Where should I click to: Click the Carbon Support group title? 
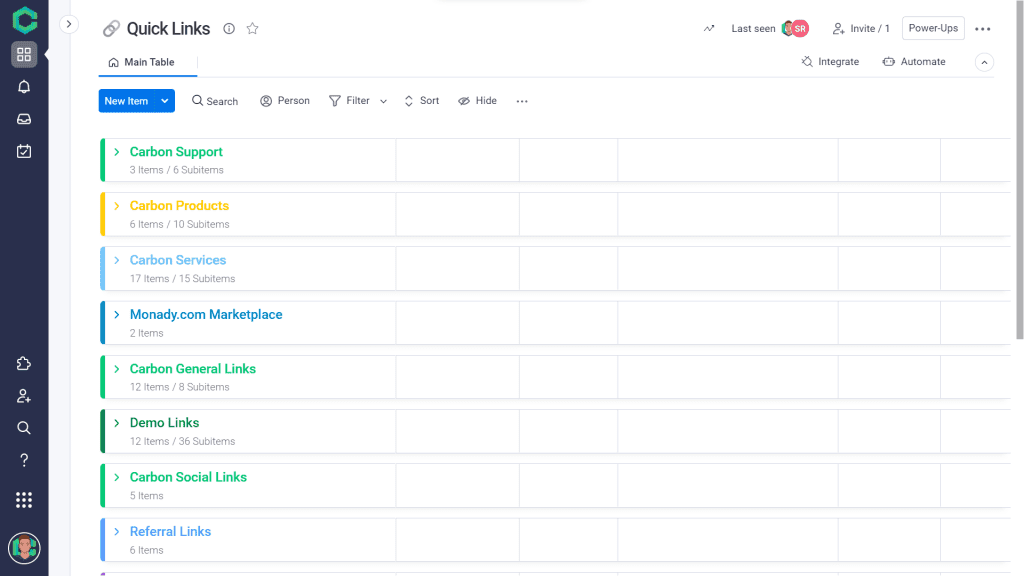(x=176, y=152)
